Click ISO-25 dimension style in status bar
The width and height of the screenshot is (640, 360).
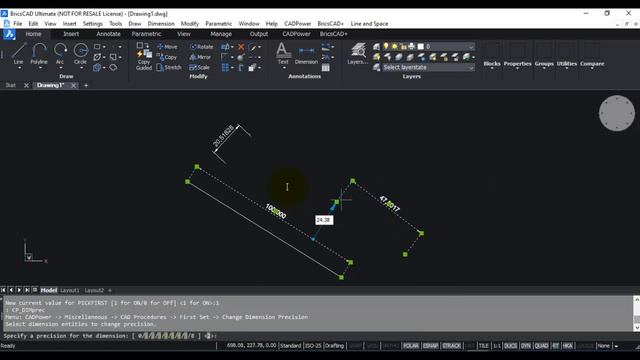coord(313,346)
